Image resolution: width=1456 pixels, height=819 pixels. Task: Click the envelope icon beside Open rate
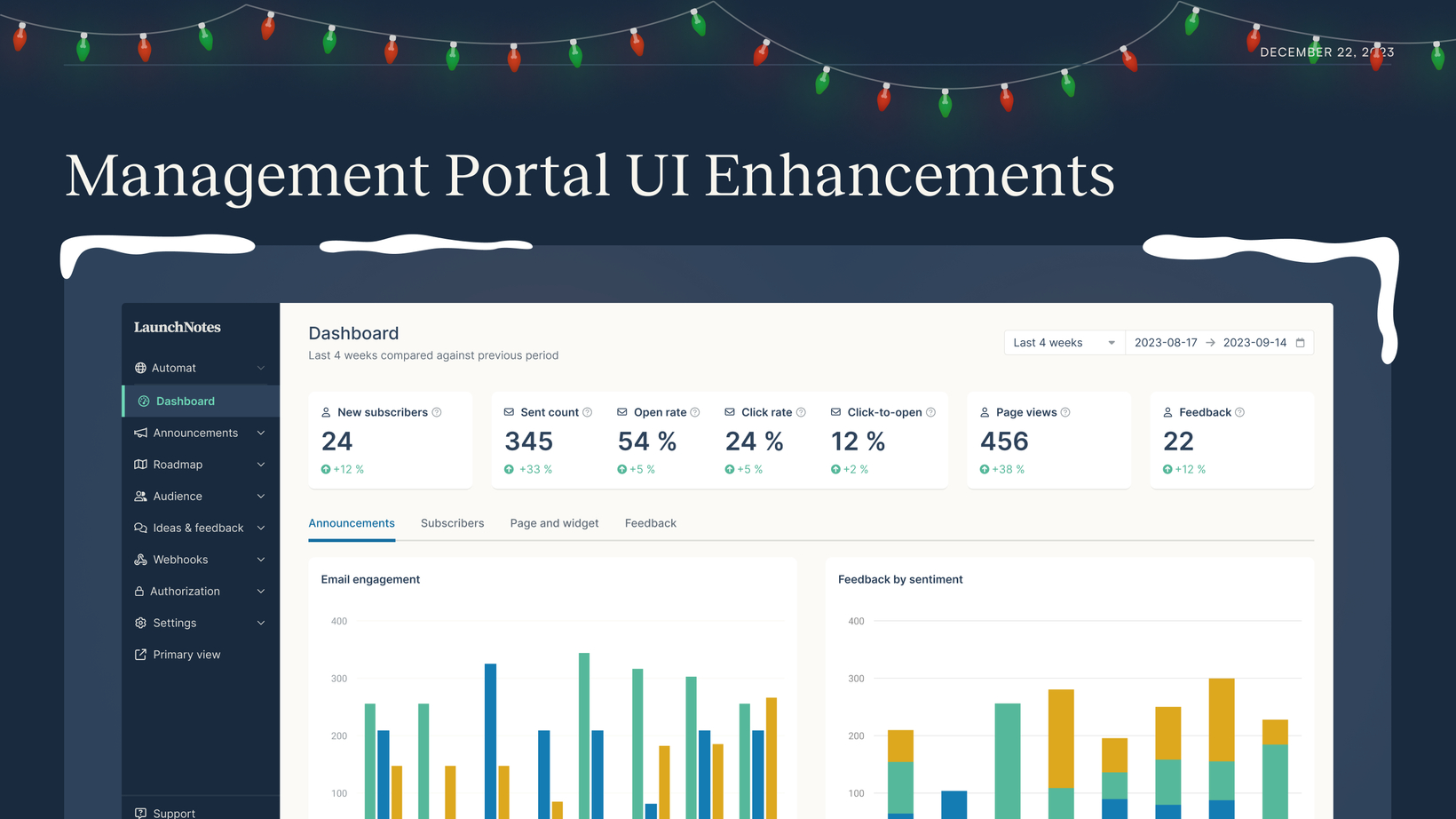[622, 412]
